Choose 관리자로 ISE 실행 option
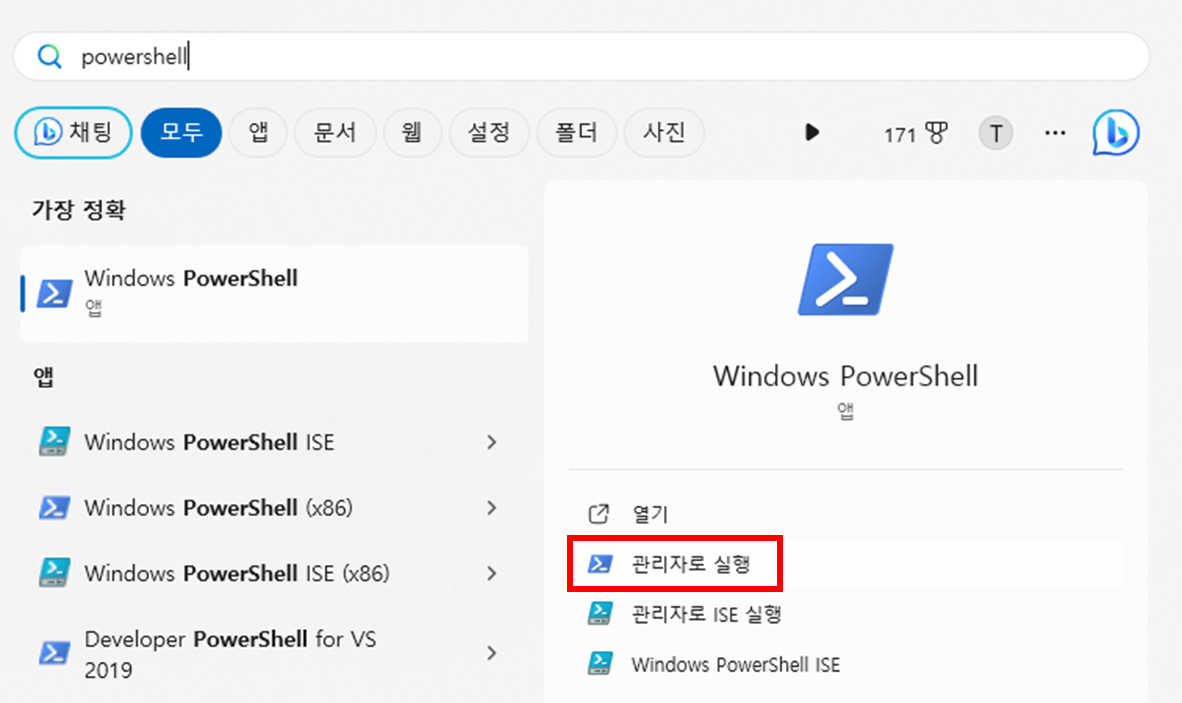 (845, 614)
